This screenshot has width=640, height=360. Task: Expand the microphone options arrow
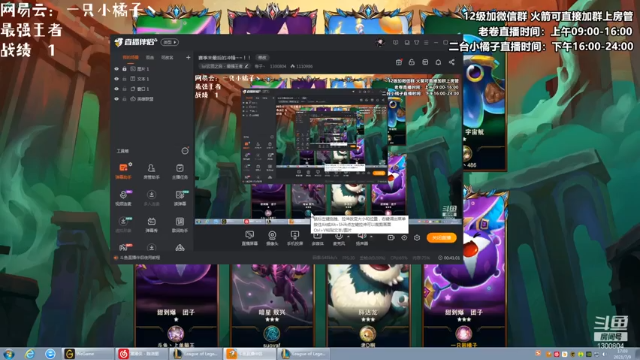[348, 236]
